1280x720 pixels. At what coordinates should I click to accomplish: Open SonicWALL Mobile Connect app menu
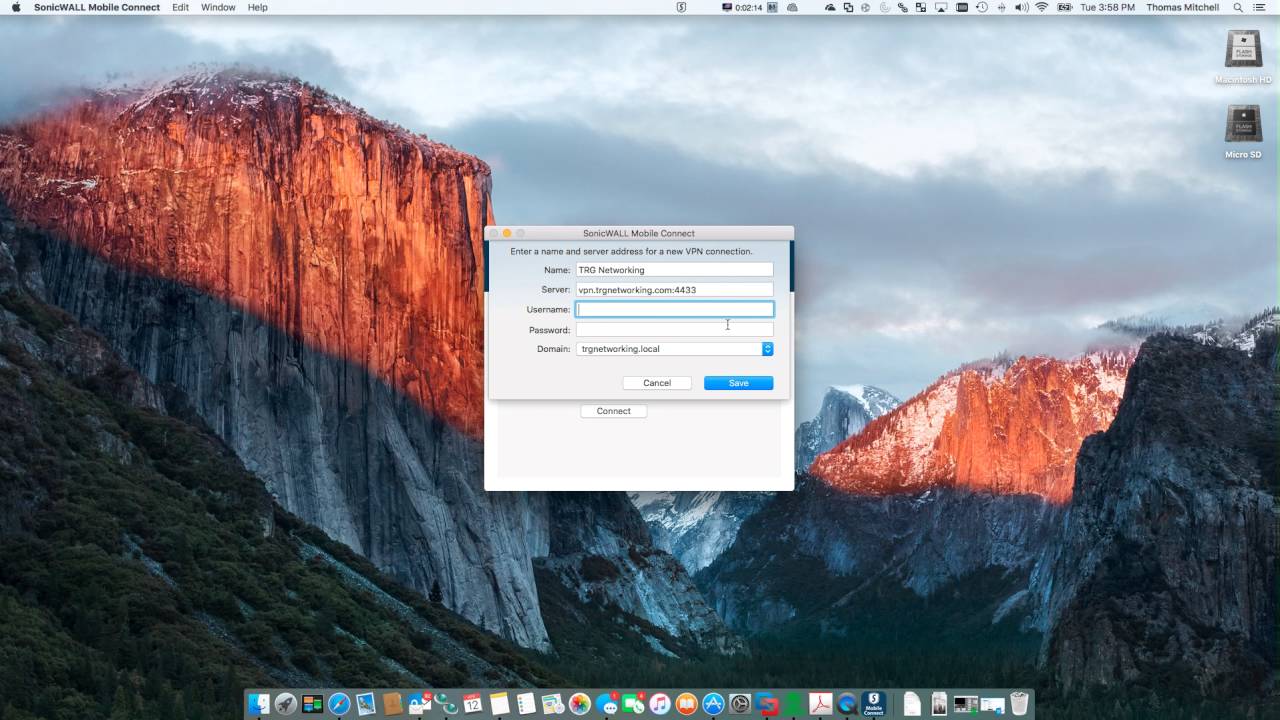[97, 7]
